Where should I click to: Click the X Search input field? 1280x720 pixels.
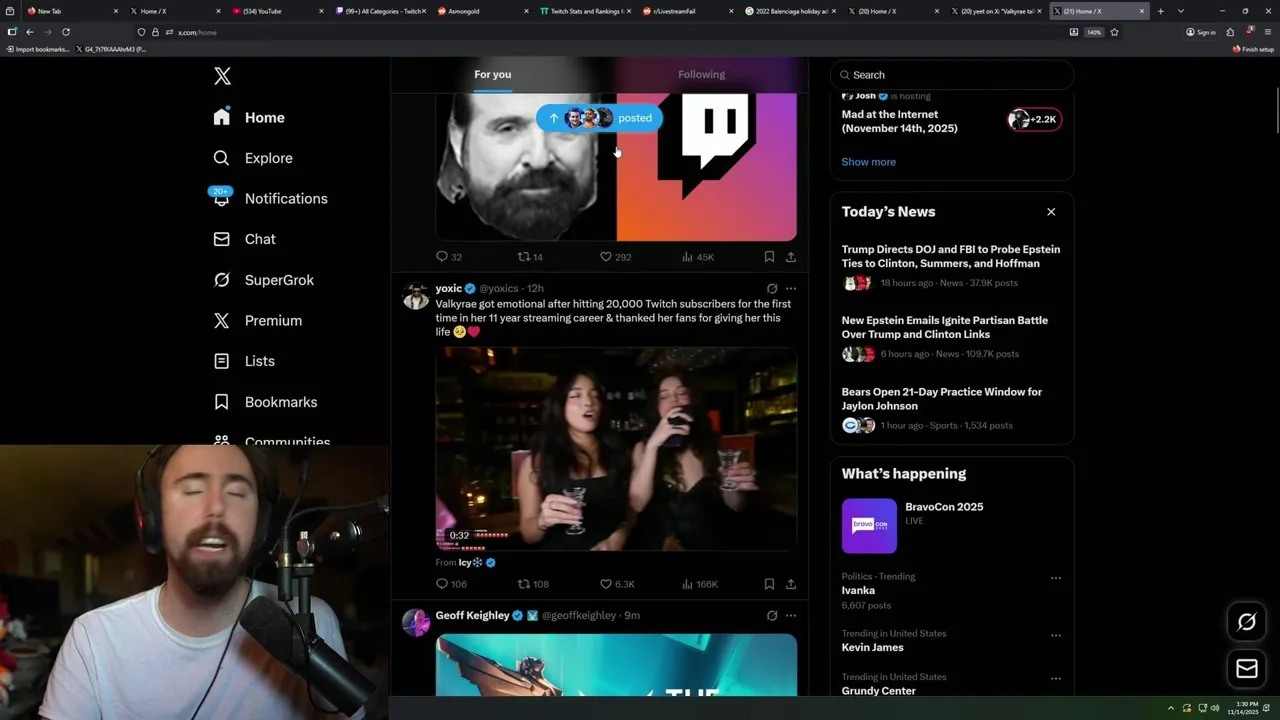coord(952,75)
